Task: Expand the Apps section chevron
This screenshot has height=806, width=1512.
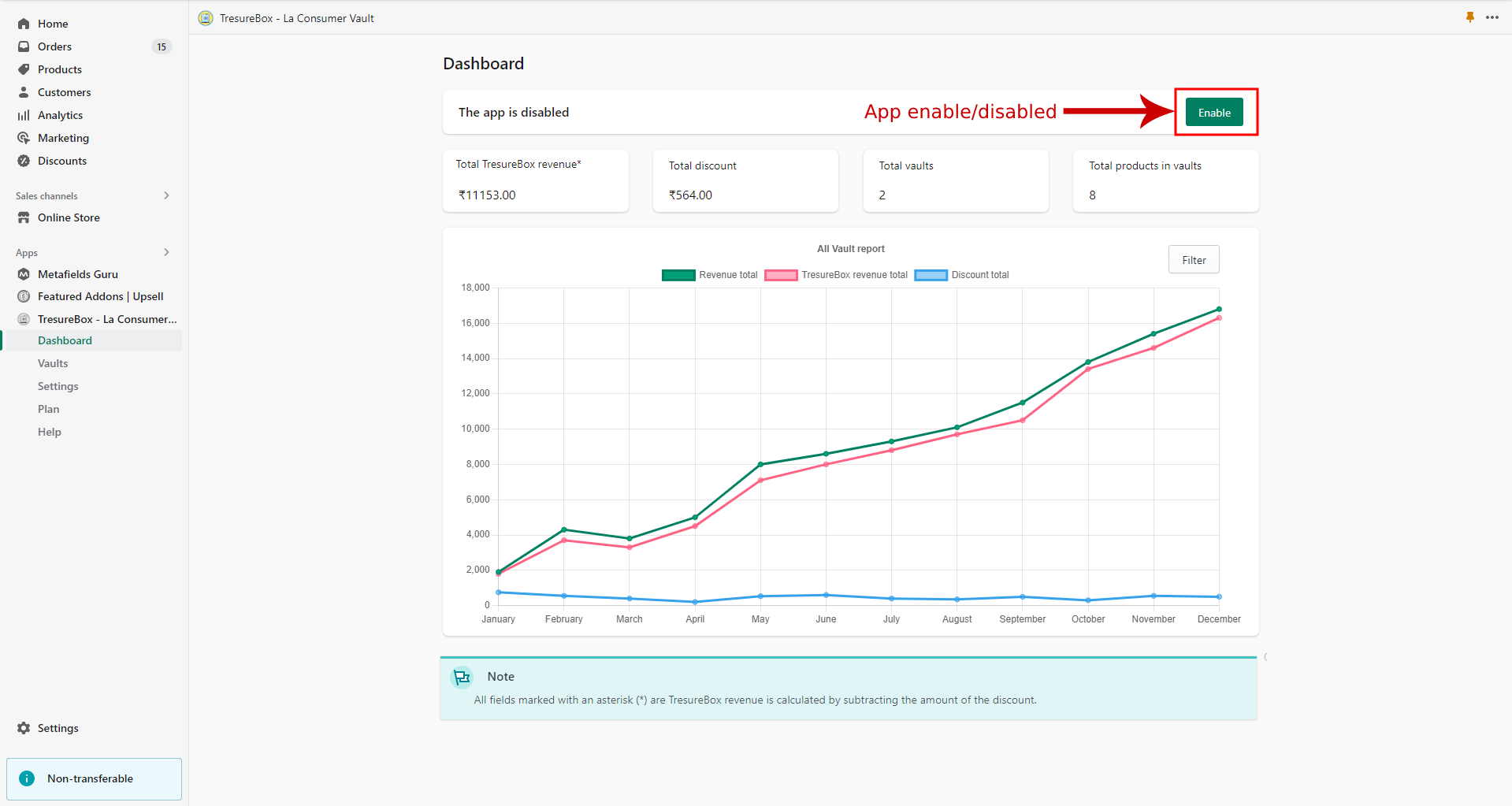Action: pyautogui.click(x=166, y=252)
